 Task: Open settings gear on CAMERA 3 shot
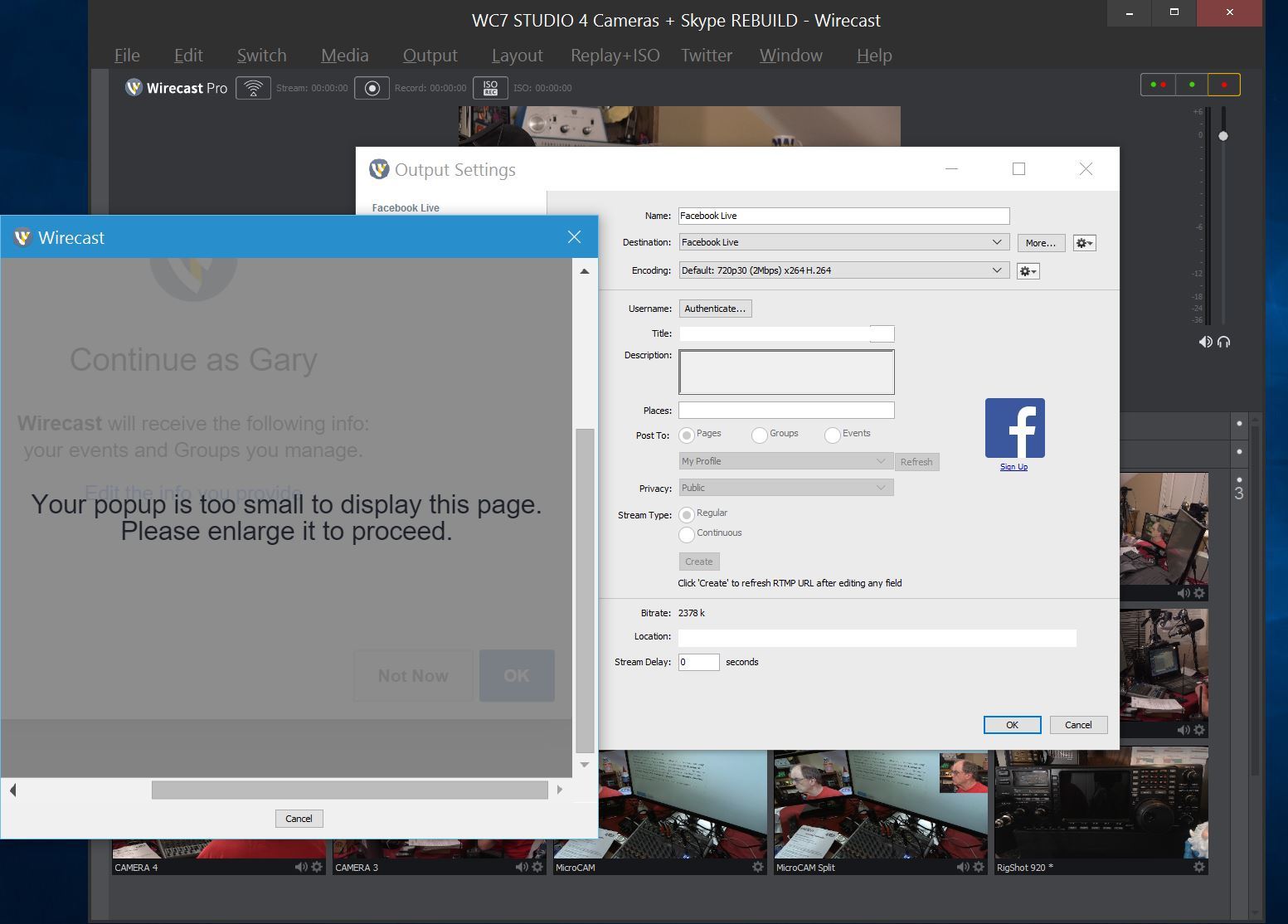tap(537, 868)
